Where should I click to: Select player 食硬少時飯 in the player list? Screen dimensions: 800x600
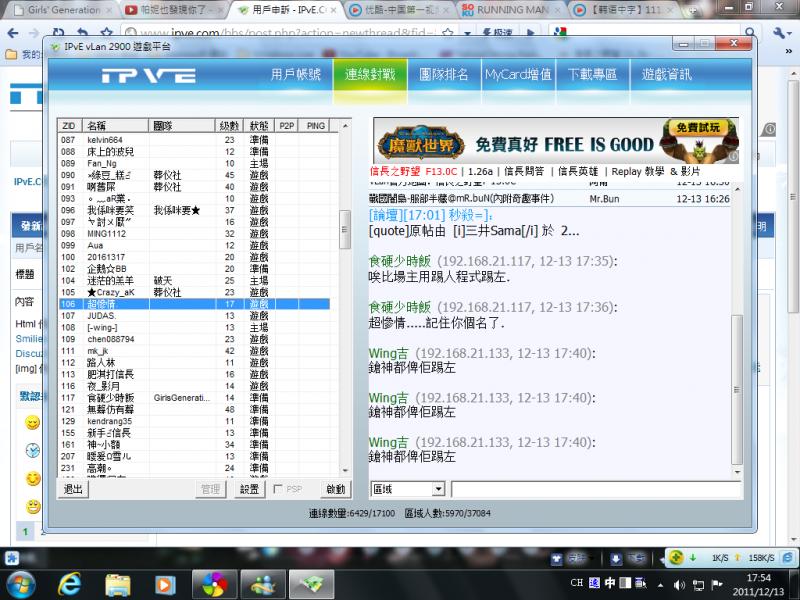pos(194,398)
